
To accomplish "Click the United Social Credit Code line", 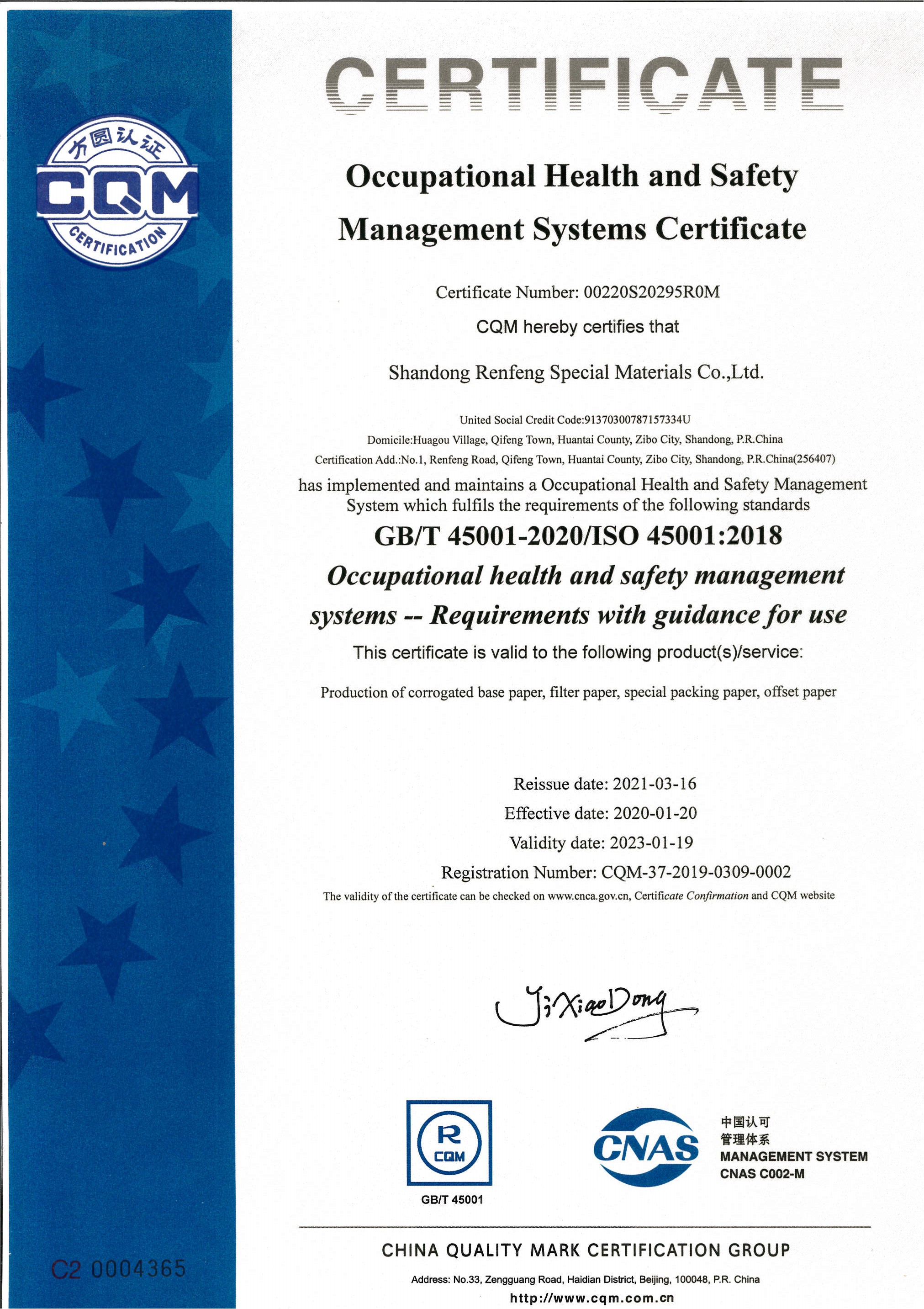I will coord(575,419).
